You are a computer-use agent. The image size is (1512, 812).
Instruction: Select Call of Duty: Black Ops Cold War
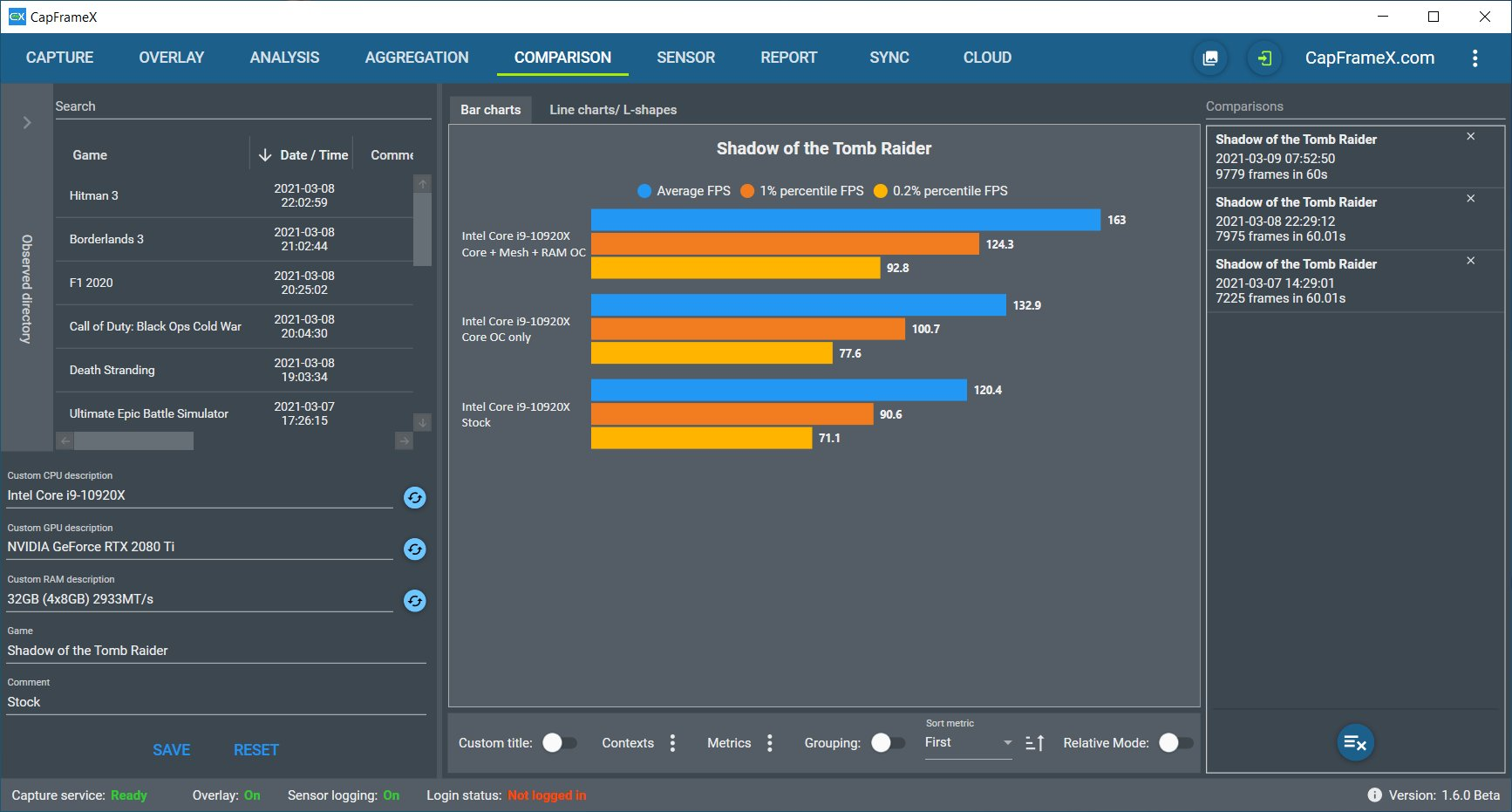tap(234, 326)
